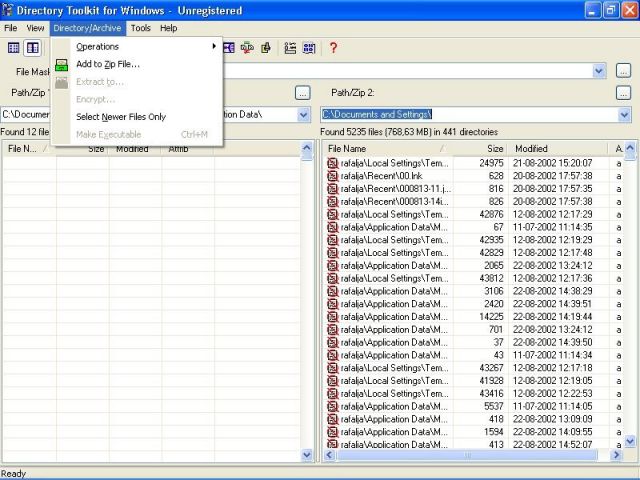Open Help menu

click(169, 28)
